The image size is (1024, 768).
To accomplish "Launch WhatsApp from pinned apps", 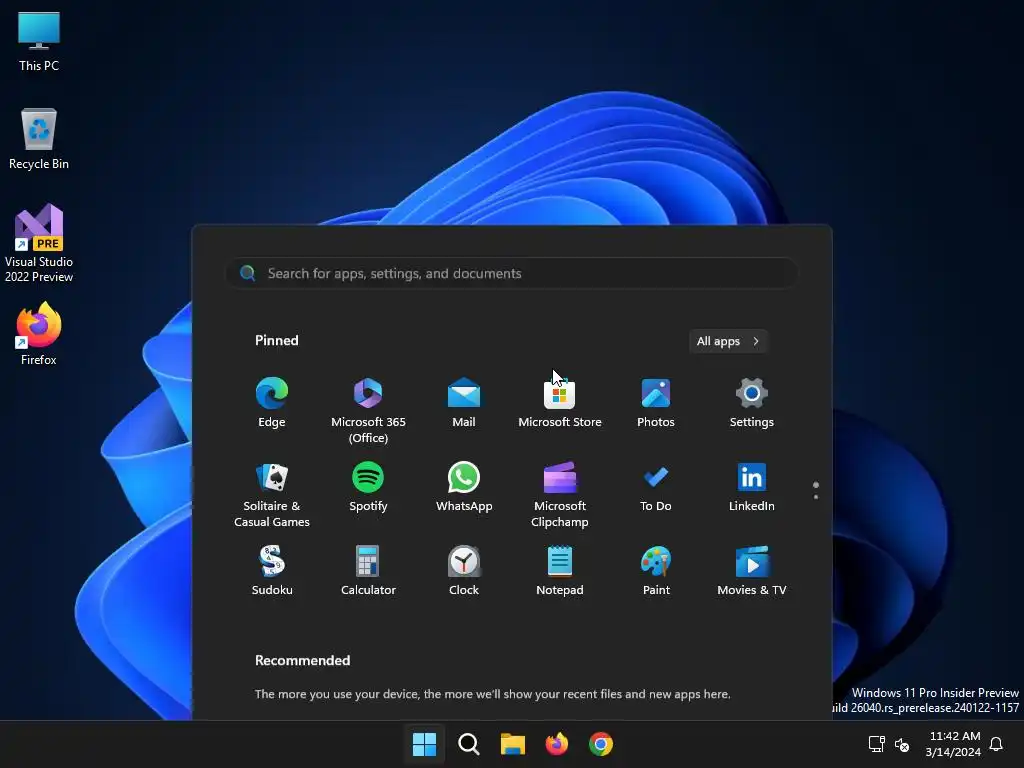I will pos(464,487).
